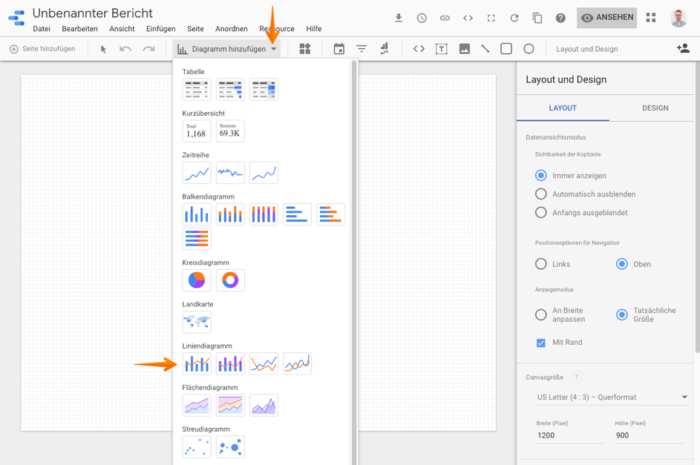Screen dimensions: 700x465
Task: Open the help question mark icon
Action: pyautogui.click(x=561, y=18)
